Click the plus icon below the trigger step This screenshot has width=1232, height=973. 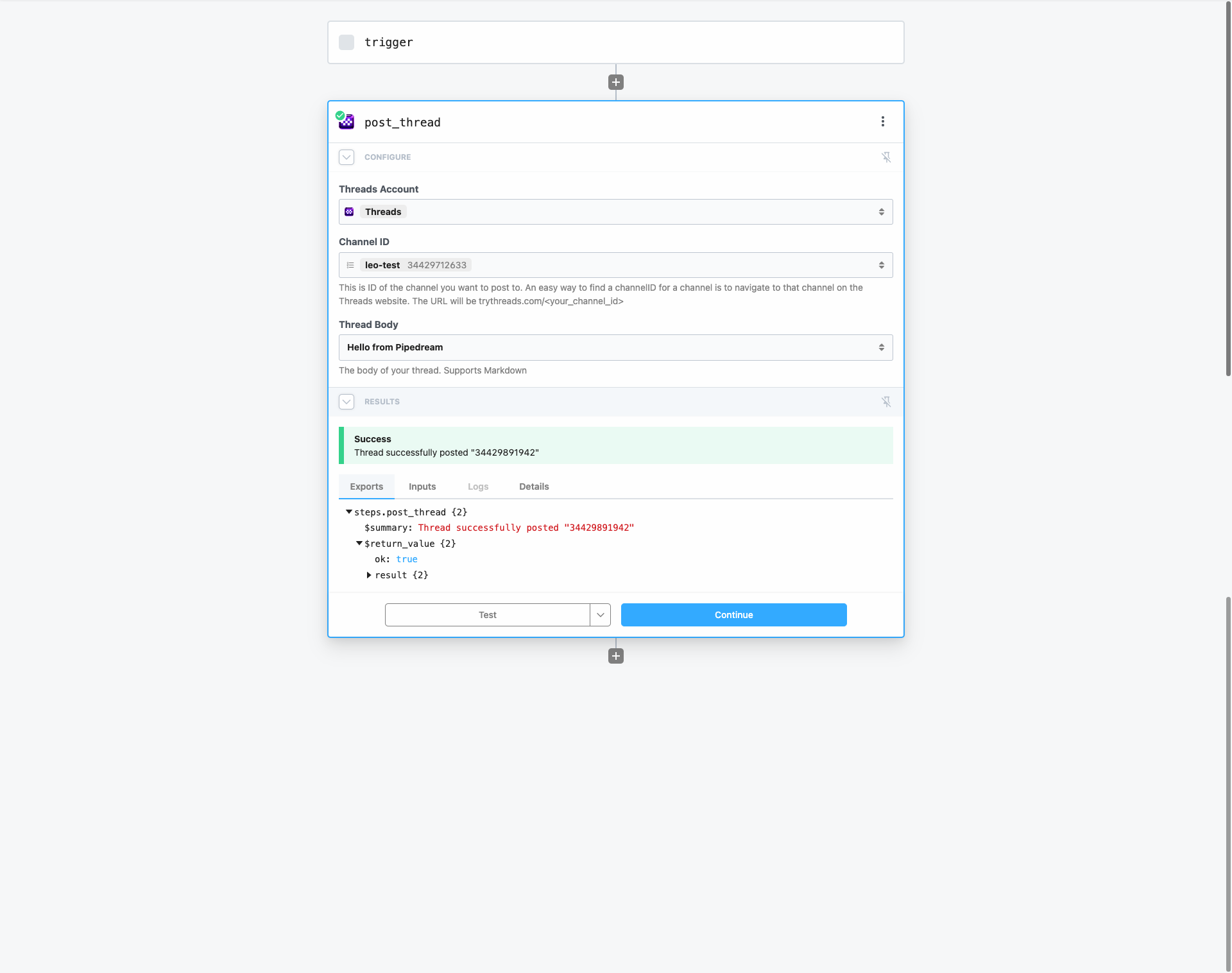(615, 82)
